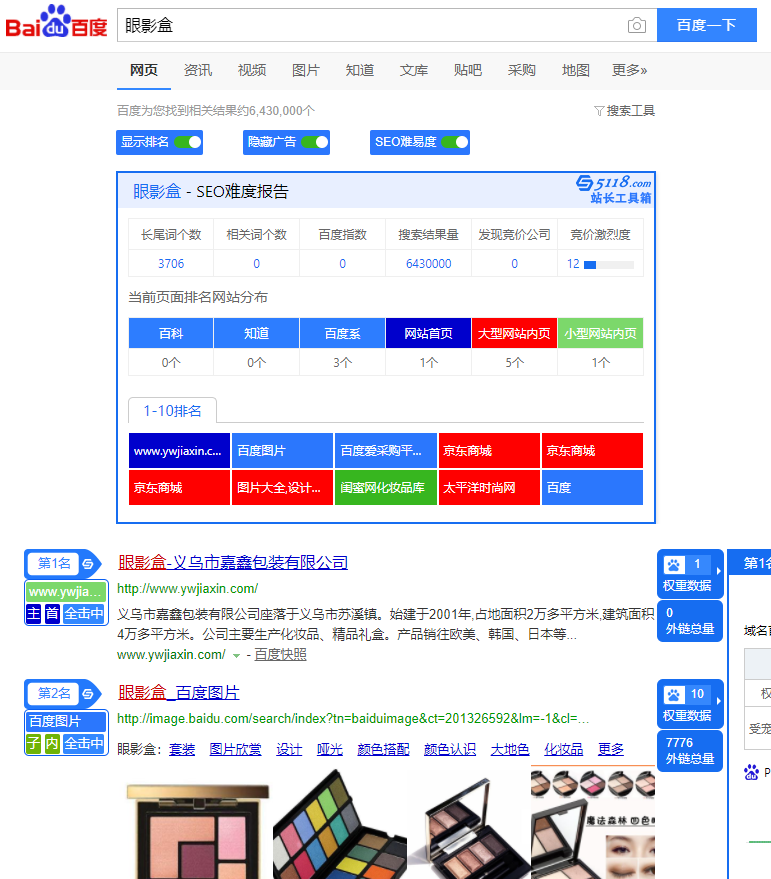Click the 图片欣赏 related link

tap(236, 750)
